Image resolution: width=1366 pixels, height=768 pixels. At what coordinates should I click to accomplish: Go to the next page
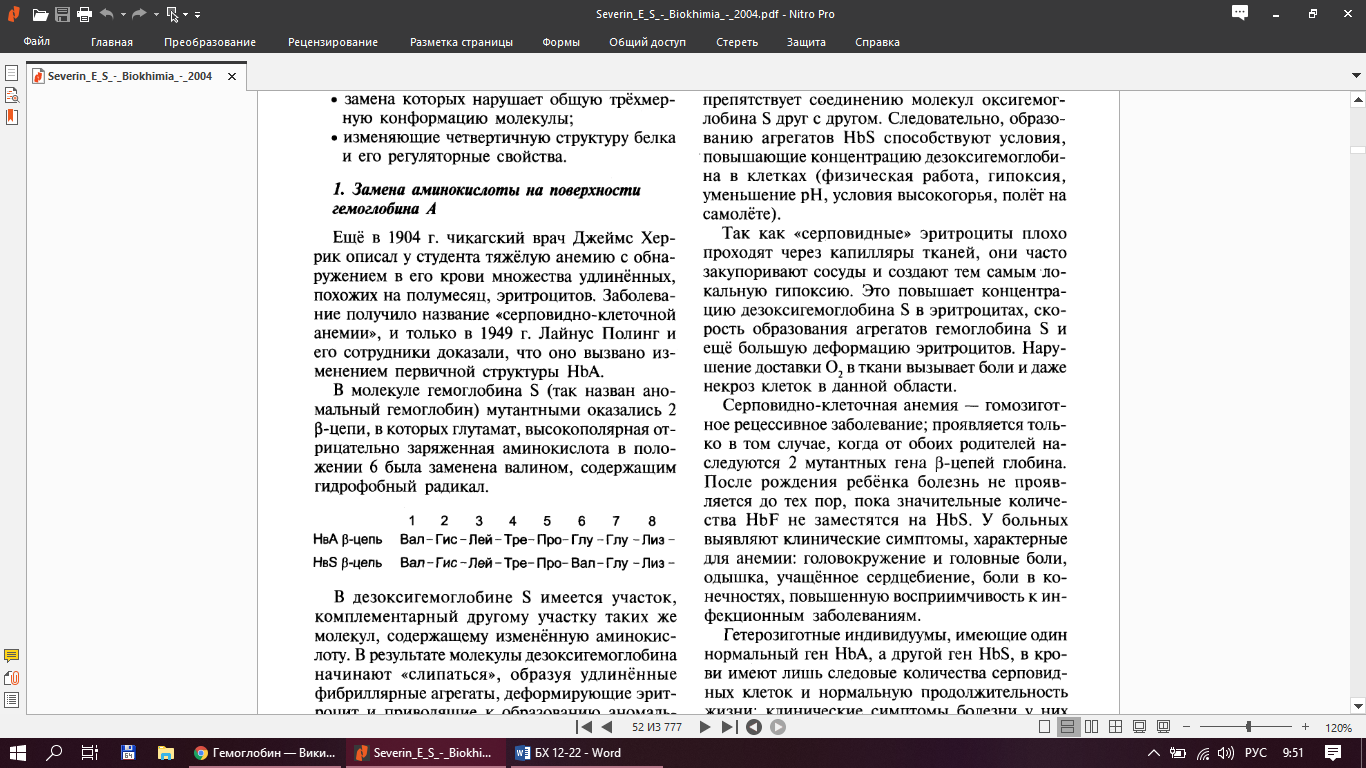tap(705, 727)
